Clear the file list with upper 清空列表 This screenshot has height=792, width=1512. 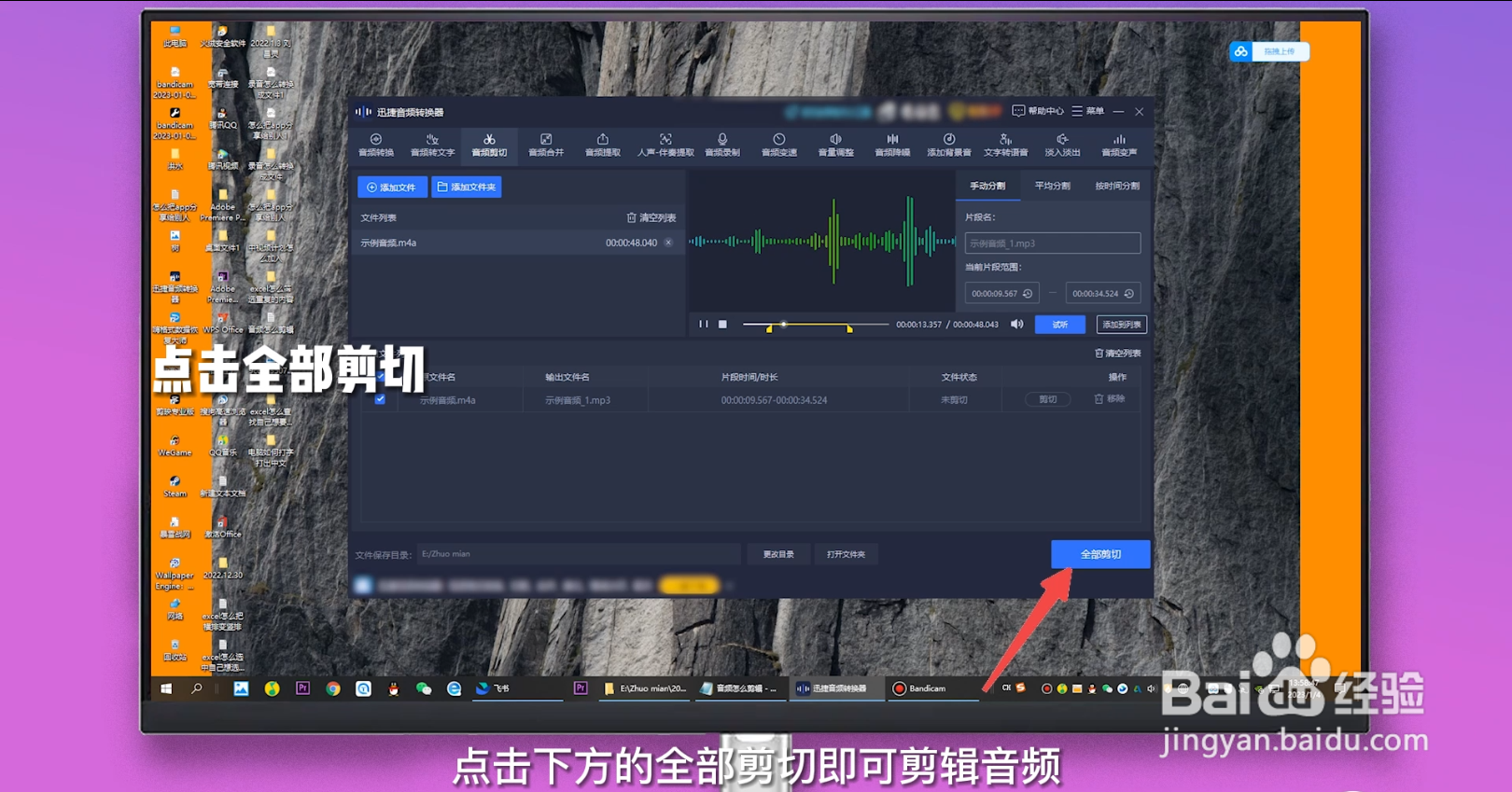pos(651,217)
